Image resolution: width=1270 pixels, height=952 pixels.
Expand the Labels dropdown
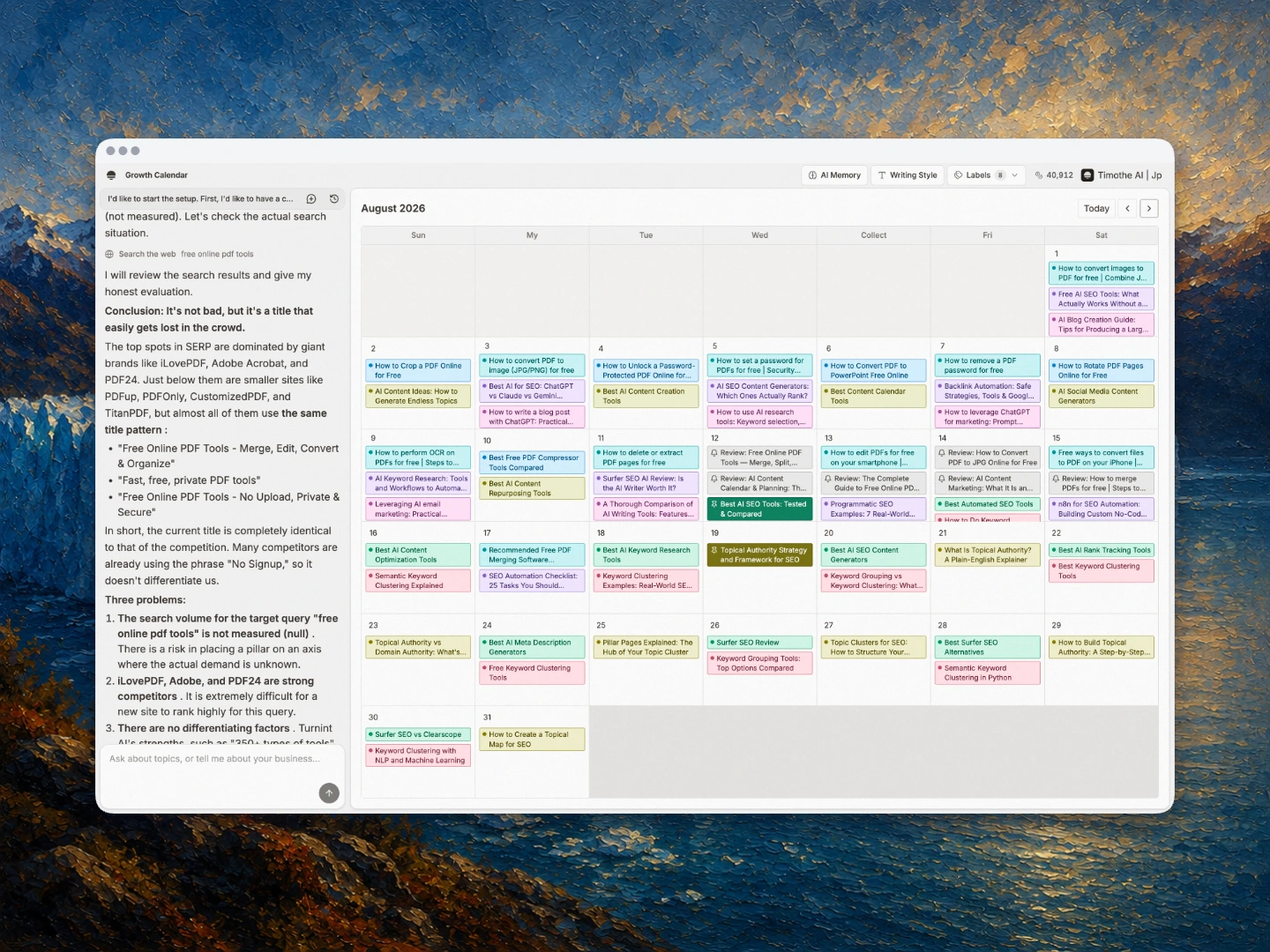click(986, 175)
